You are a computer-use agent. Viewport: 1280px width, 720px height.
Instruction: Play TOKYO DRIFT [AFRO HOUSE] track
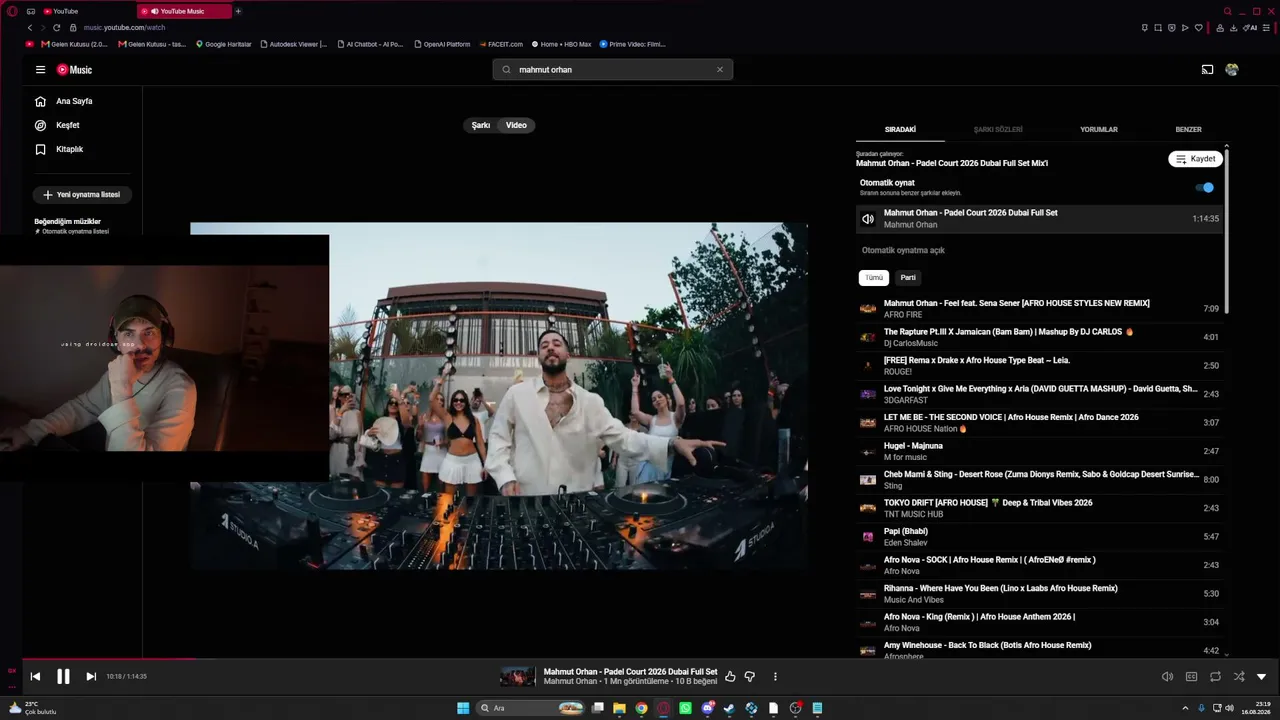[1039, 508]
